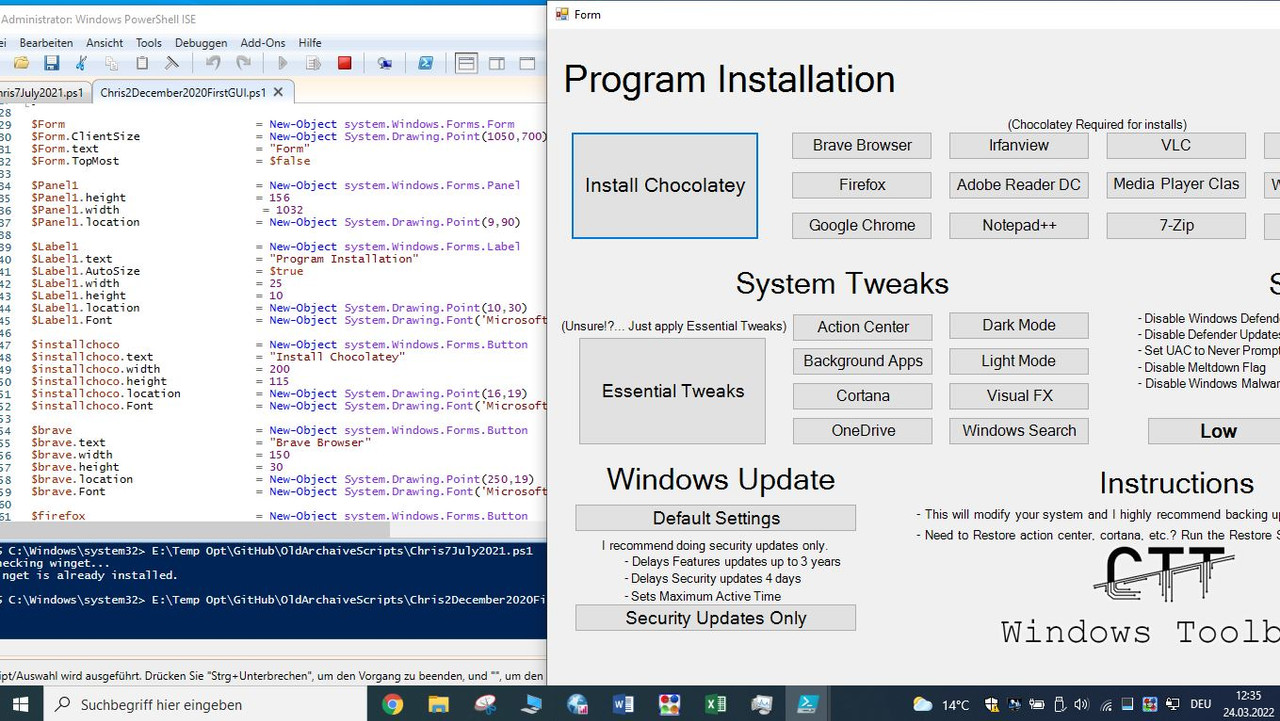Open Google Chrome from the taskbar
Image resolution: width=1280 pixels, height=721 pixels.
392,704
